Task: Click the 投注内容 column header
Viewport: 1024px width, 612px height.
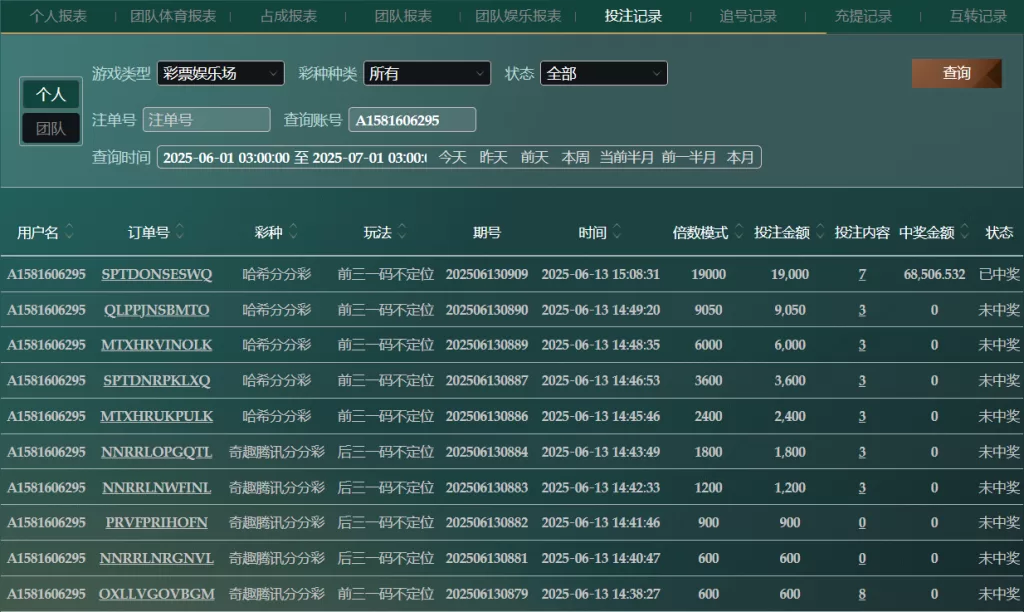Action: point(862,233)
